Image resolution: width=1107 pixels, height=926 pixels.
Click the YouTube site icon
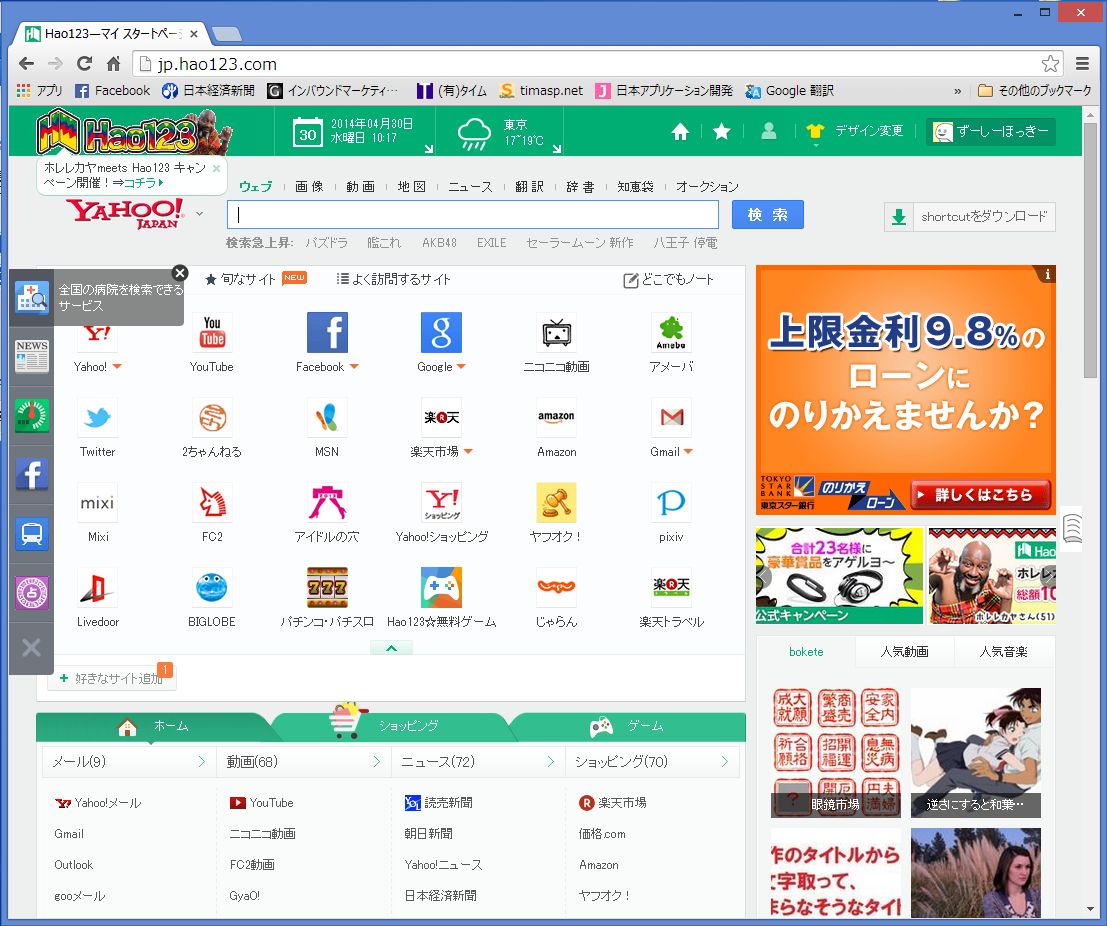212,333
